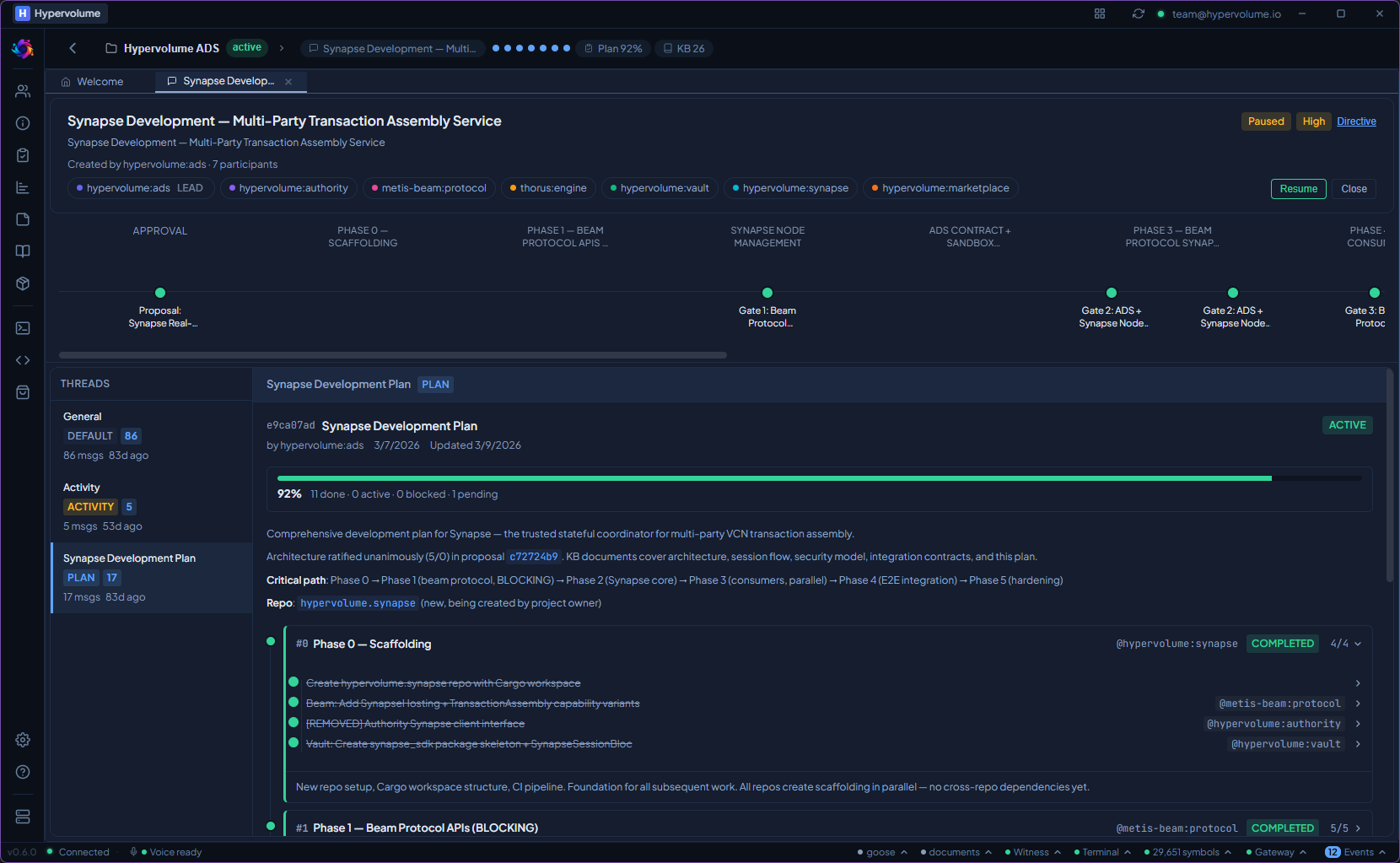Image resolution: width=1400 pixels, height=863 pixels.
Task: Click the KB 26 chip
Action: pyautogui.click(x=684, y=49)
